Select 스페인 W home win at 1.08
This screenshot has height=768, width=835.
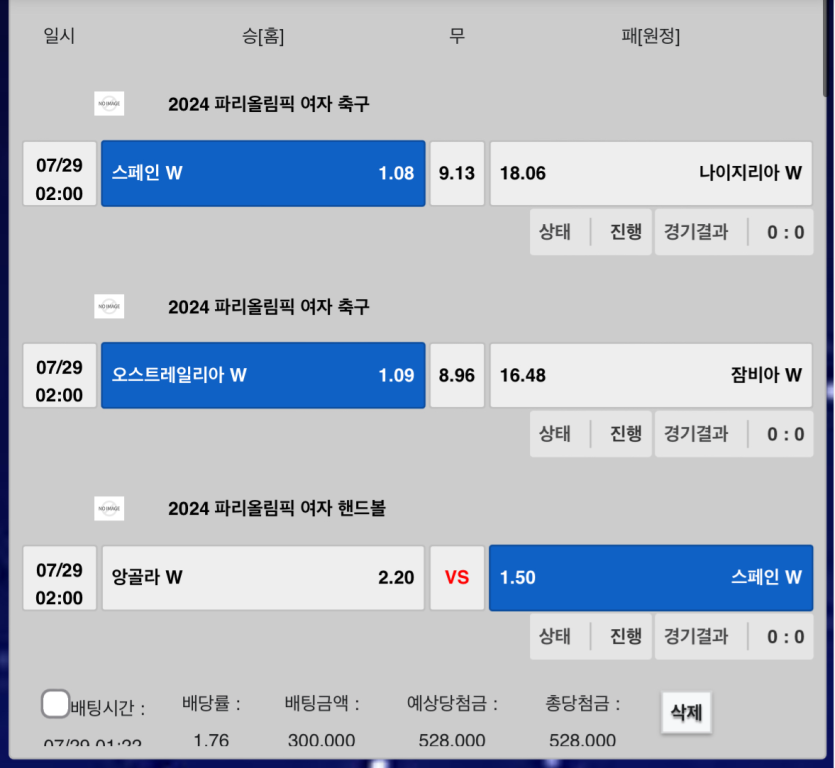pyautogui.click(x=263, y=173)
